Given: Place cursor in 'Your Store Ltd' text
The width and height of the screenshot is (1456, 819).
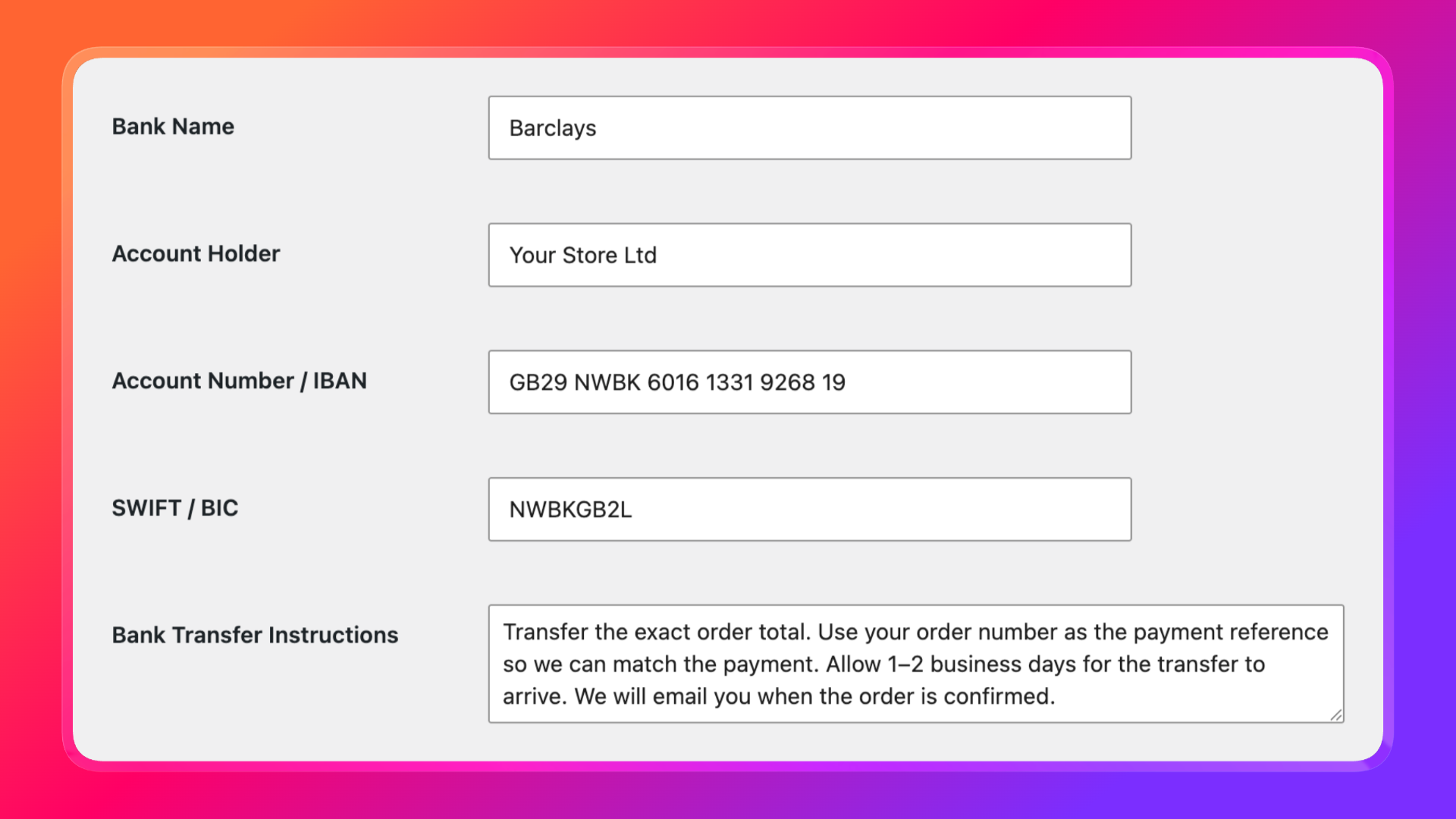Looking at the screenshot, I should (583, 256).
